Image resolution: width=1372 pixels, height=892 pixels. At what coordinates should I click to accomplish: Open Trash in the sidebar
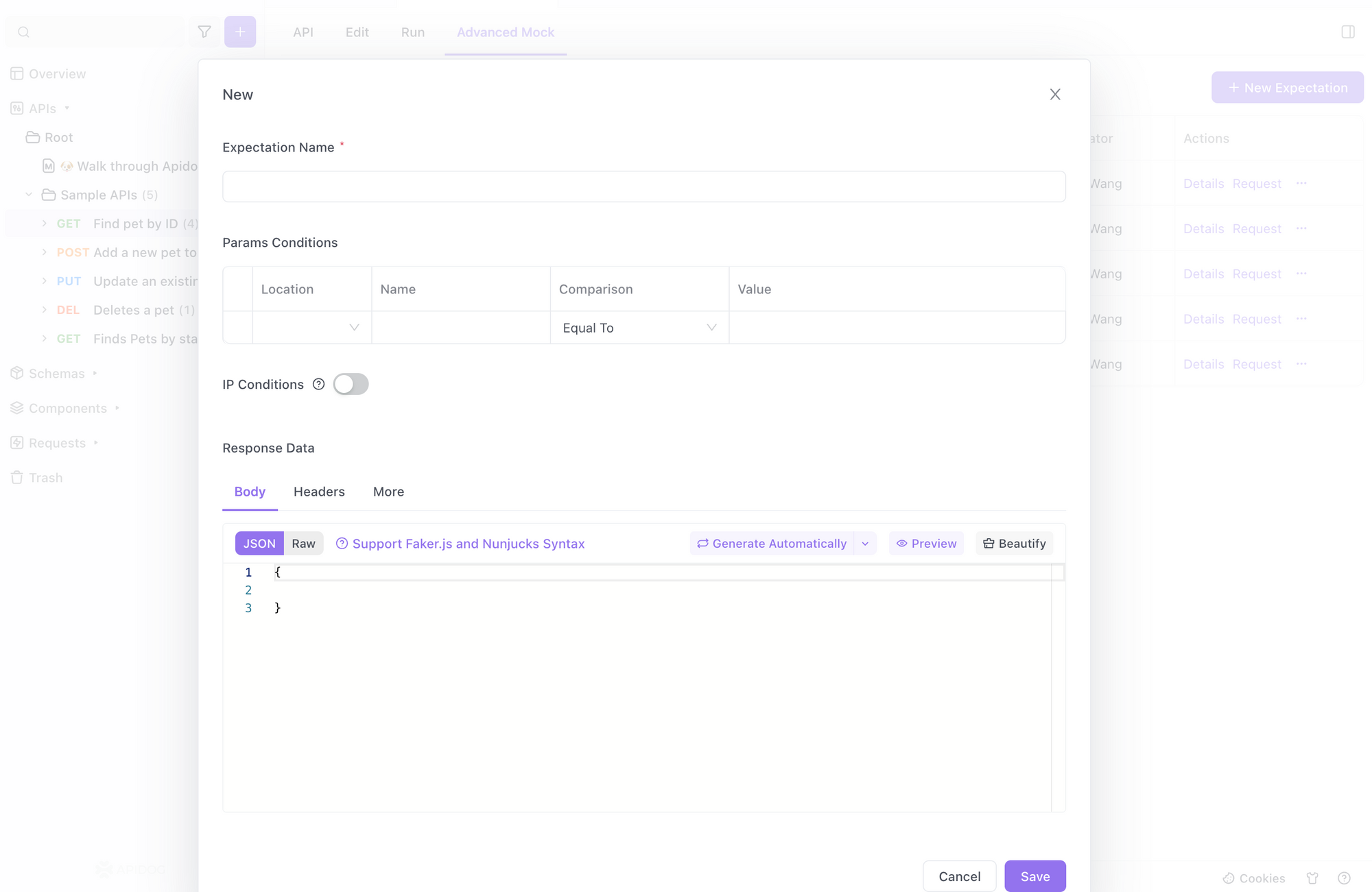tap(45, 477)
